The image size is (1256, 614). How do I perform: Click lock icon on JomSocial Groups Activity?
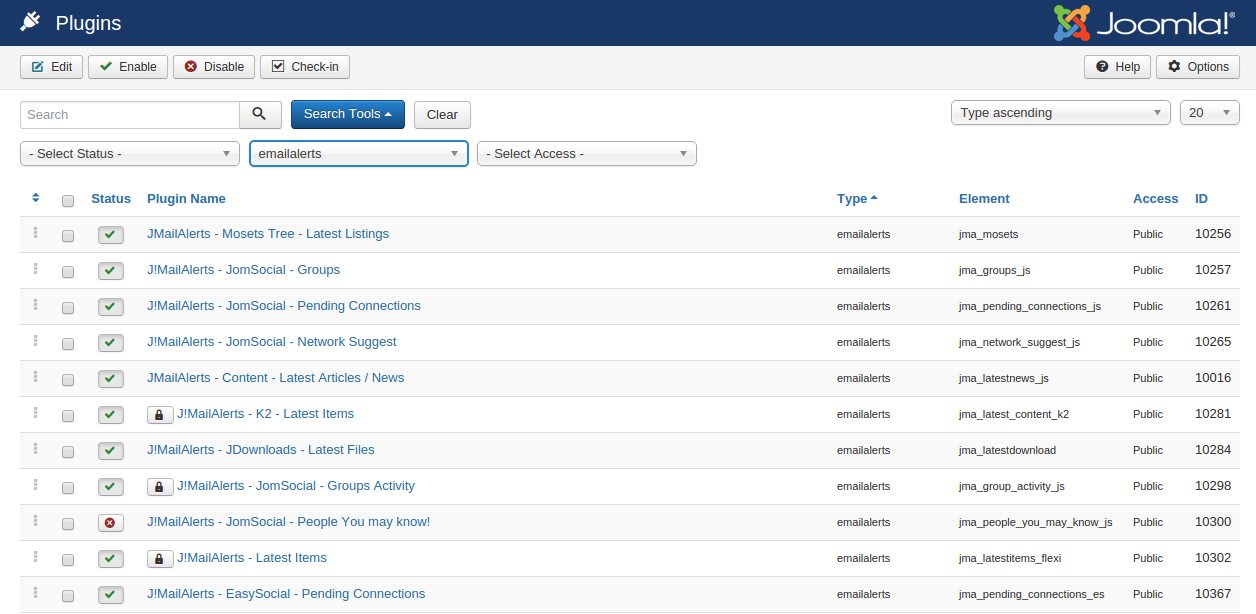point(159,487)
